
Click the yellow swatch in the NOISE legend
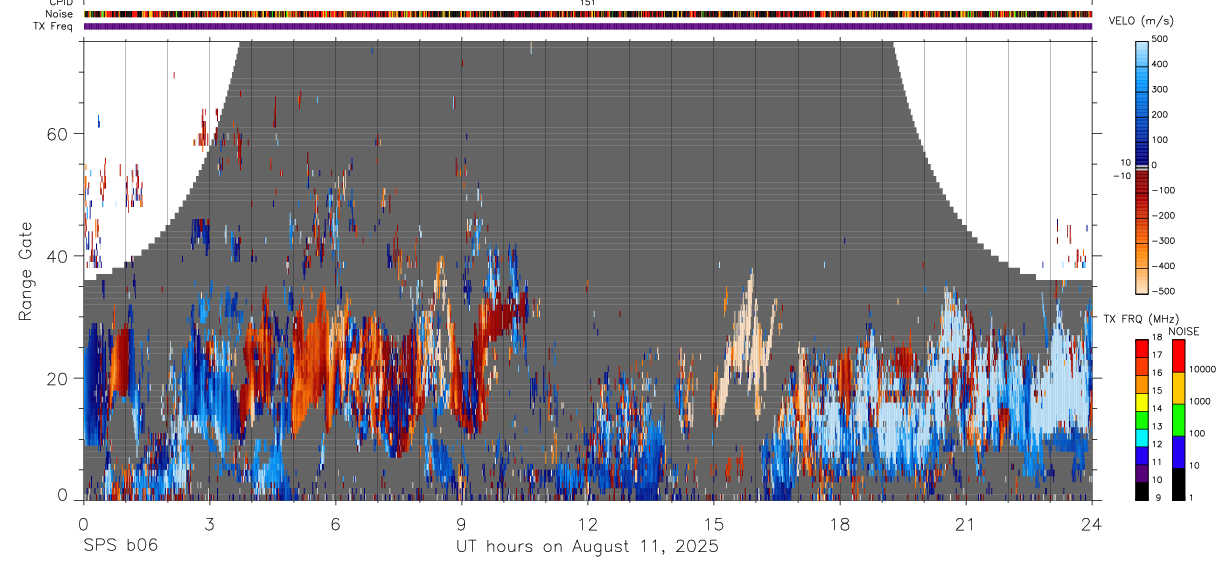pyautogui.click(x=1177, y=386)
